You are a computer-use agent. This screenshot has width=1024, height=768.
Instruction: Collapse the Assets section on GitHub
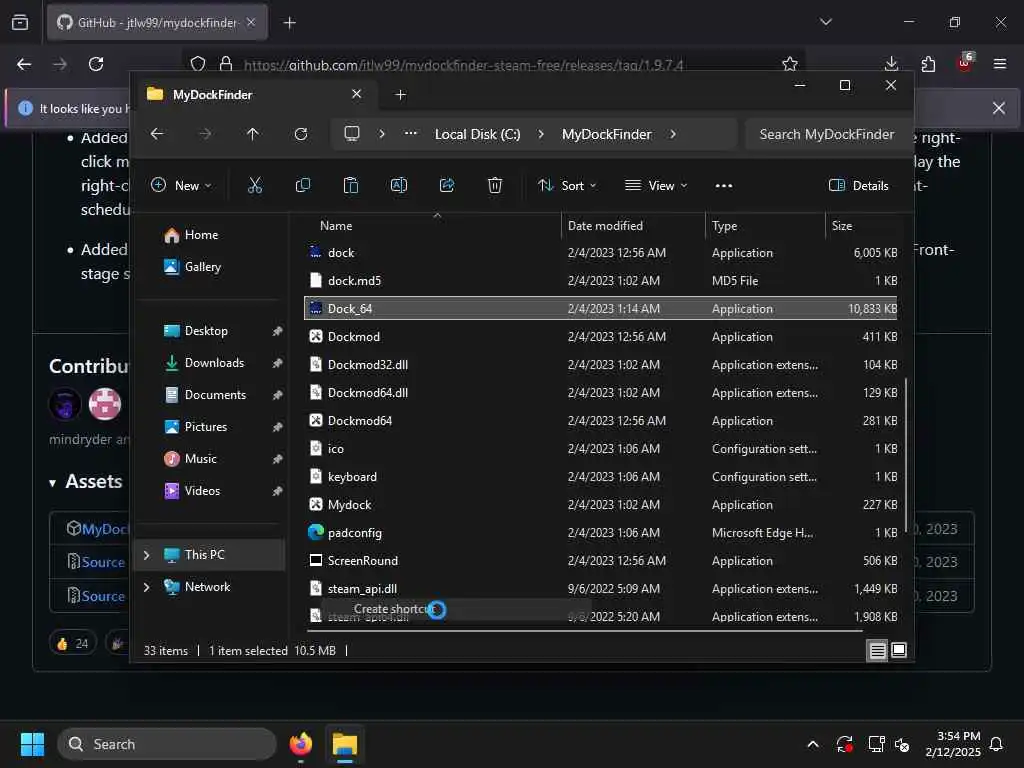(52, 483)
